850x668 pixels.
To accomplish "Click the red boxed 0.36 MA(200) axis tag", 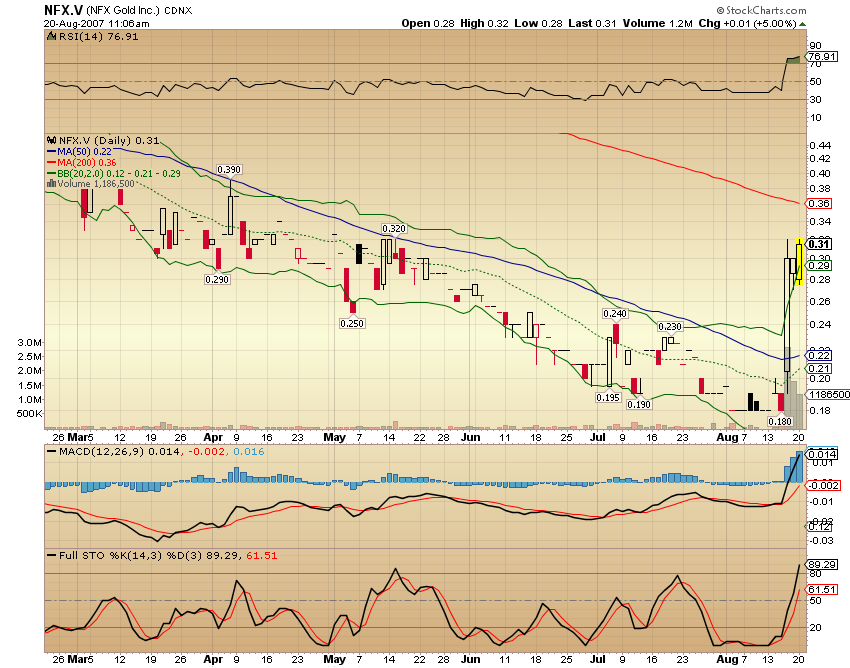I will coord(819,203).
